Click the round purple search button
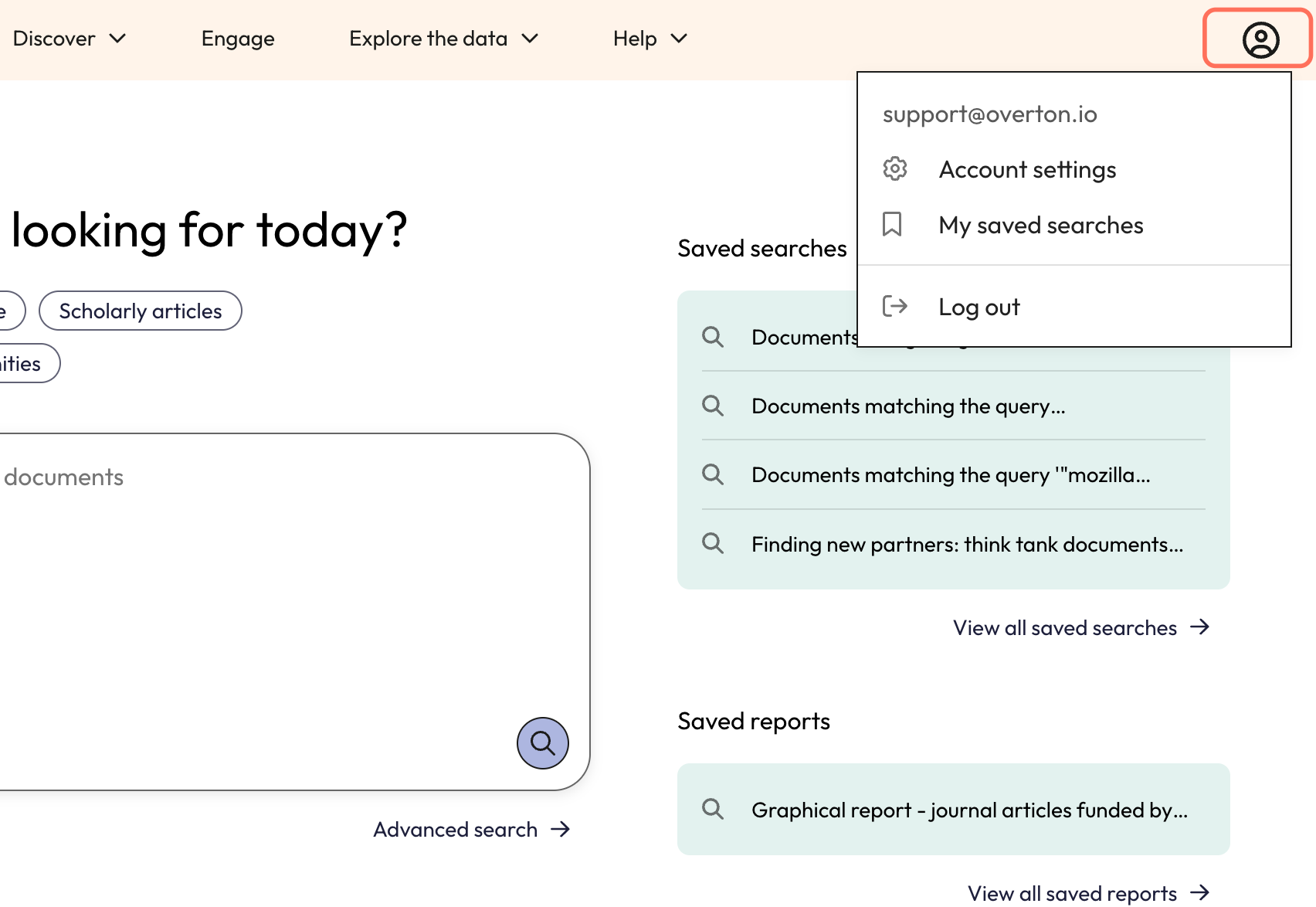1316x907 pixels. coord(542,743)
